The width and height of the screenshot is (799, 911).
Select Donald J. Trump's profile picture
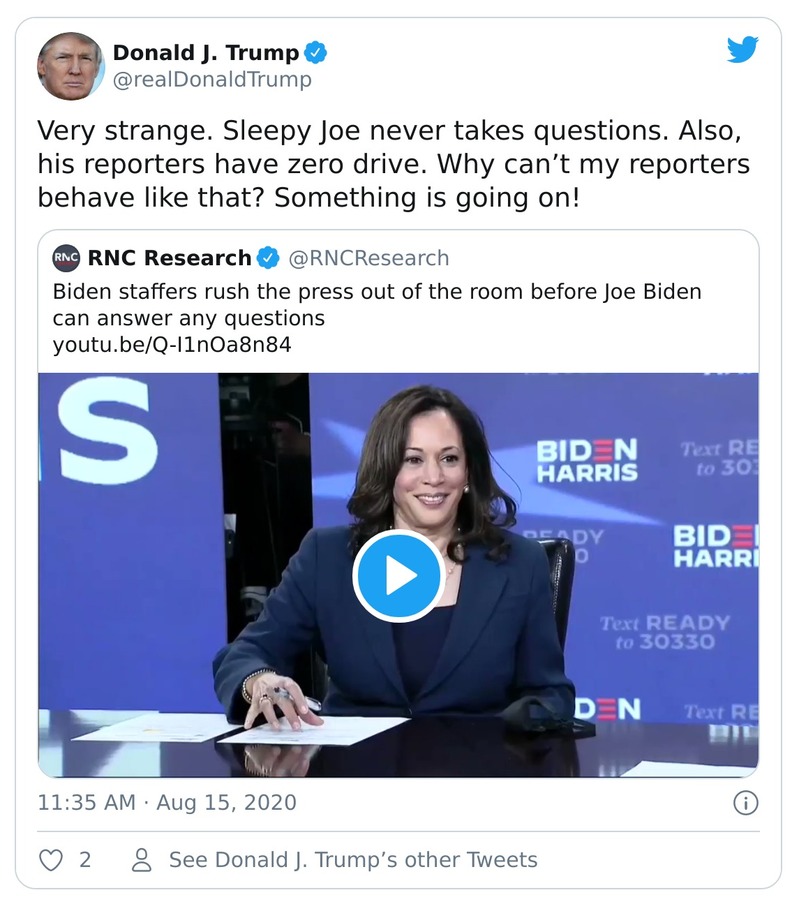(x=69, y=63)
